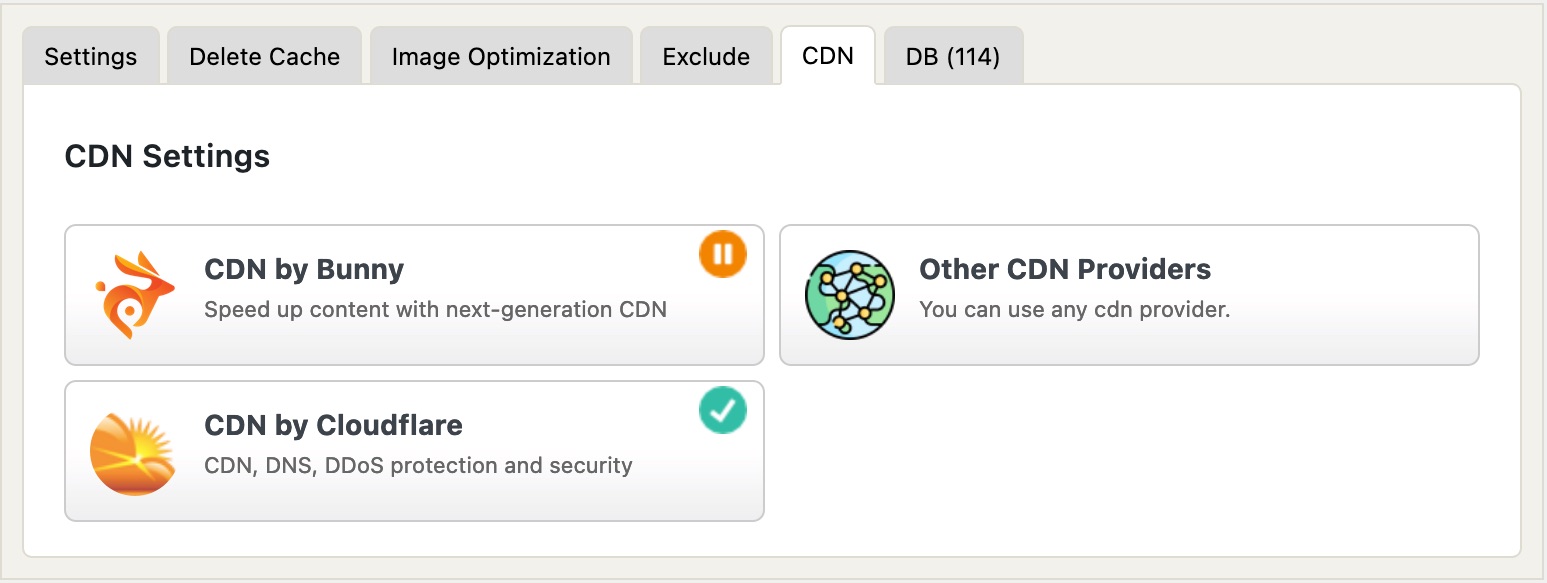Screen dimensions: 1547x583
Task: Click the active CDN tab
Action: click(x=828, y=56)
